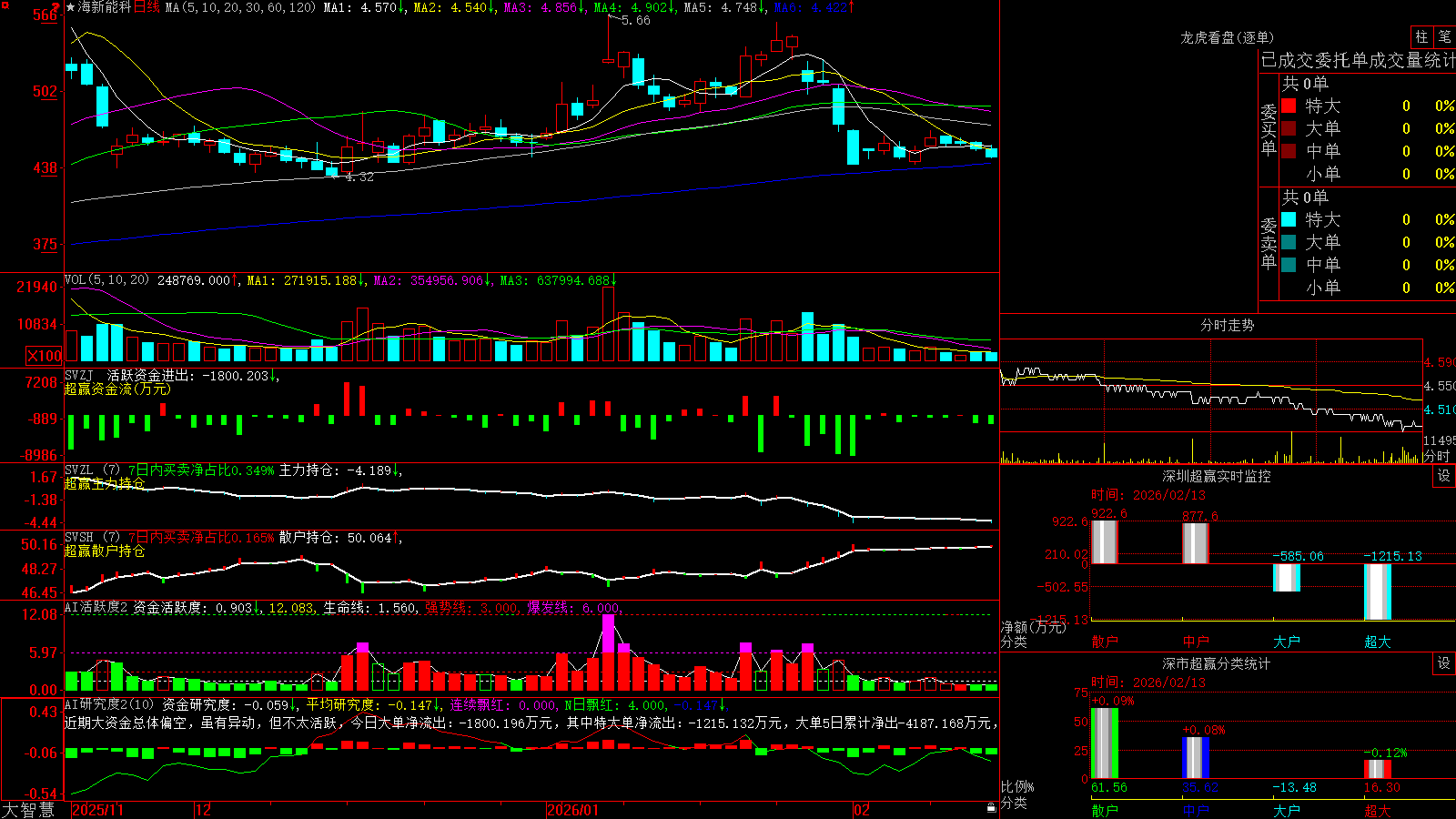This screenshot has height=819, width=1456.
Task: Click 大户 label under 实时监控 chart
Action: click(1287, 642)
